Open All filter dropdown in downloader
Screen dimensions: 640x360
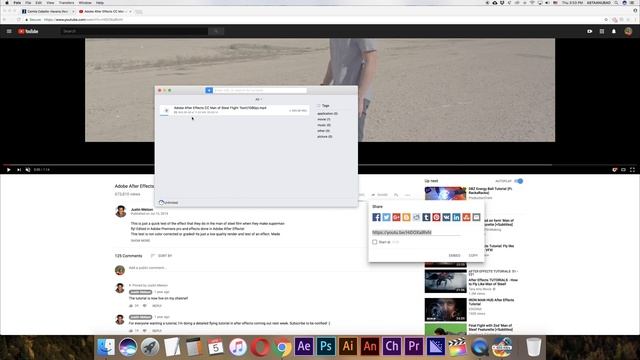(258, 99)
